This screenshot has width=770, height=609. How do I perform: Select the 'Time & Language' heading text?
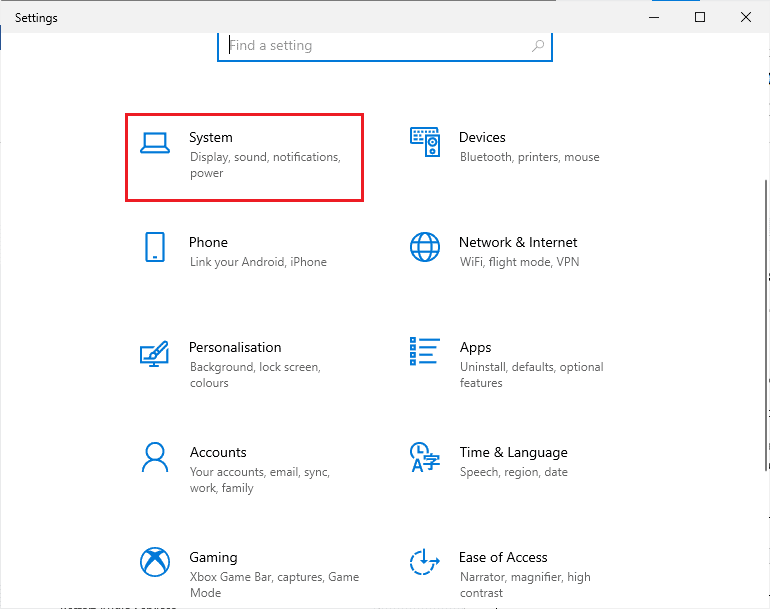tap(513, 452)
